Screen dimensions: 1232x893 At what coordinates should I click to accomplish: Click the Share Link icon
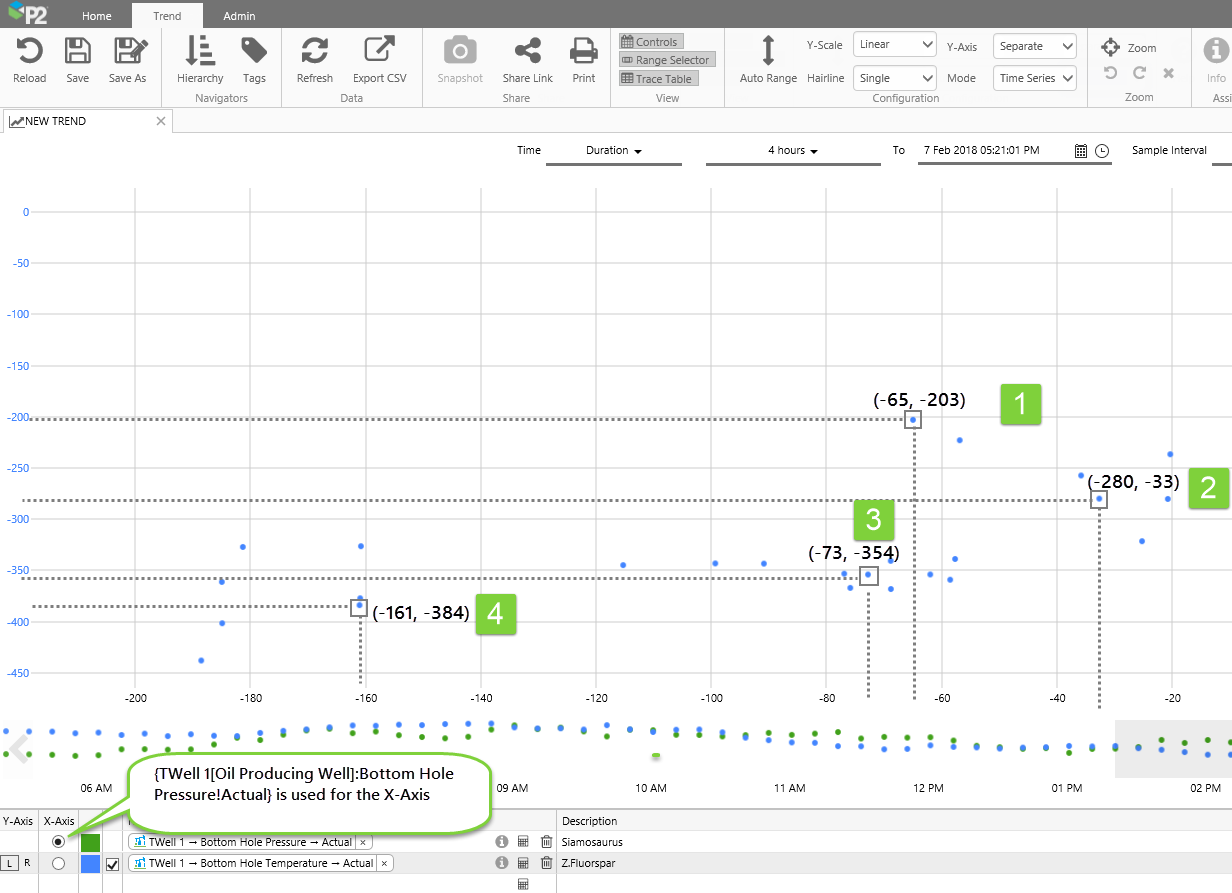(x=527, y=52)
